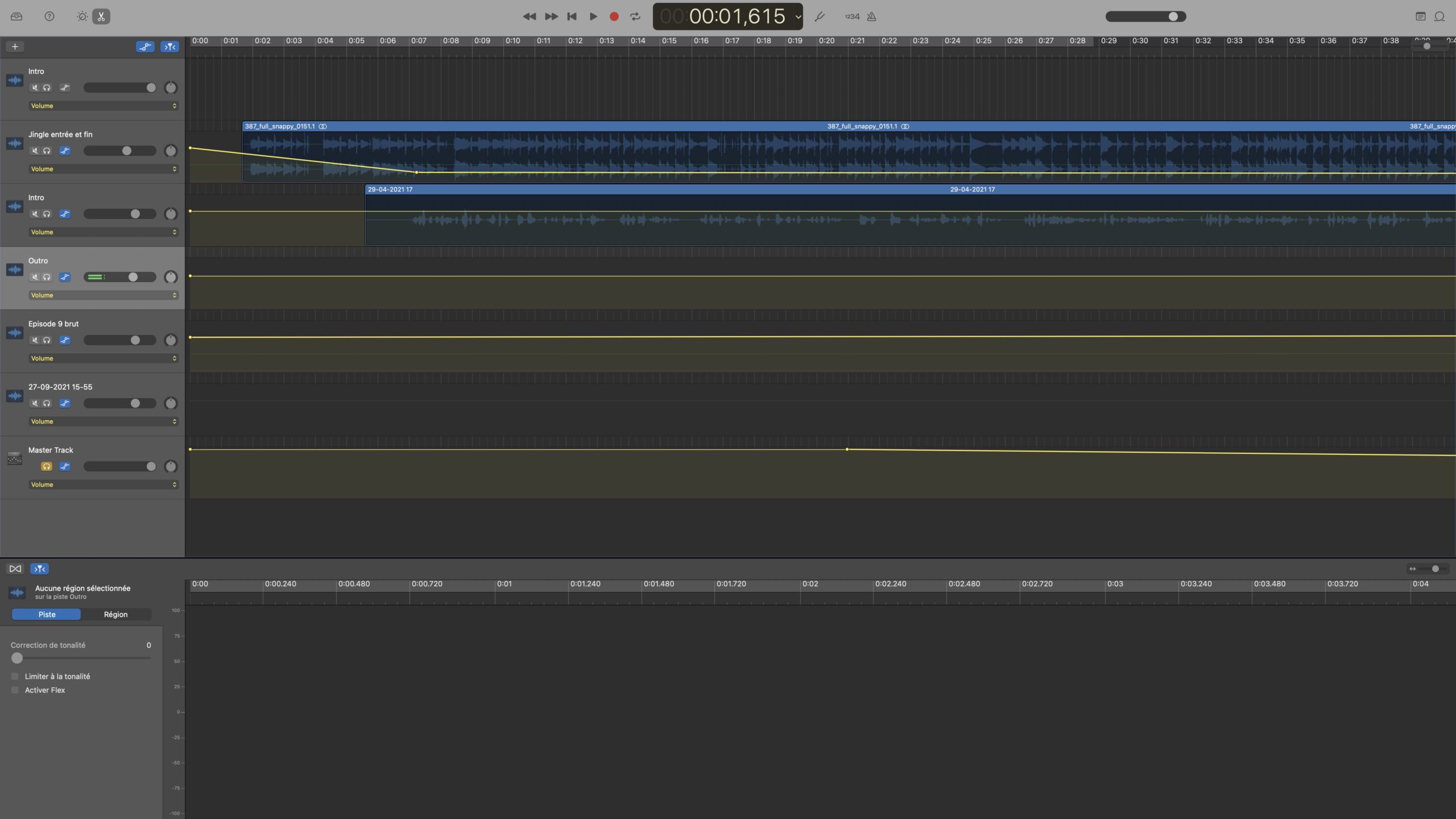This screenshot has width=1456, height=819.
Task: Open the Quick Help question mark
Action: 49,16
